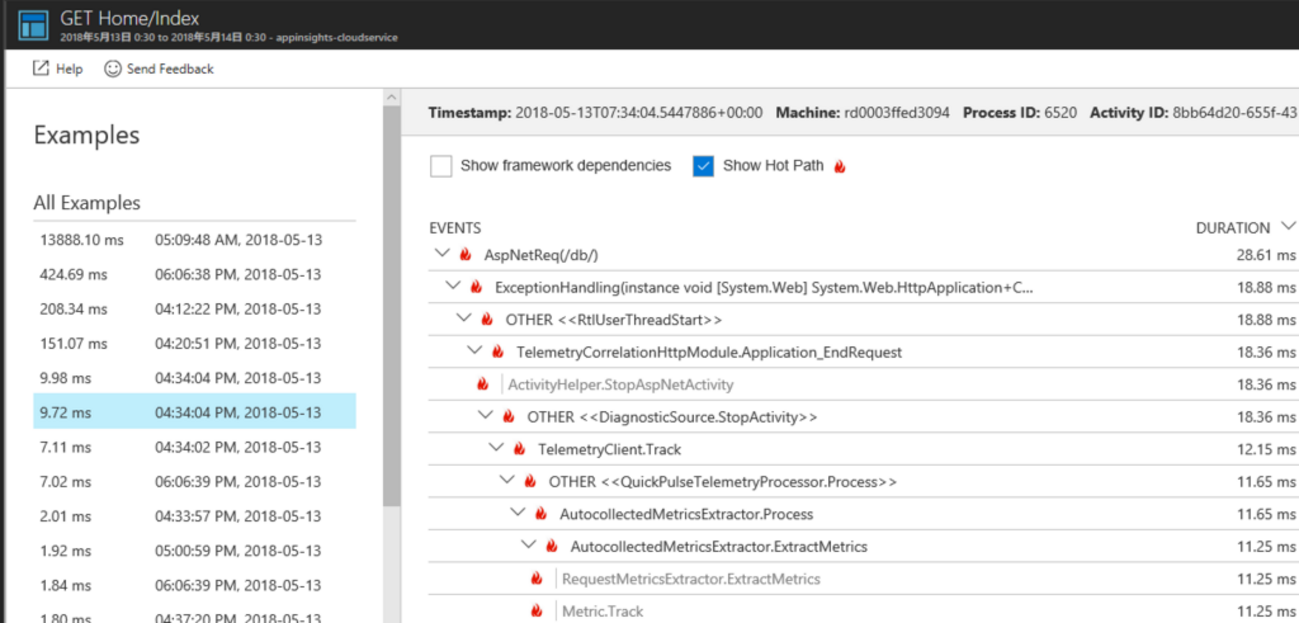
Task: Click the flame icon beside TelemetryClient.Track
Action: 519,449
